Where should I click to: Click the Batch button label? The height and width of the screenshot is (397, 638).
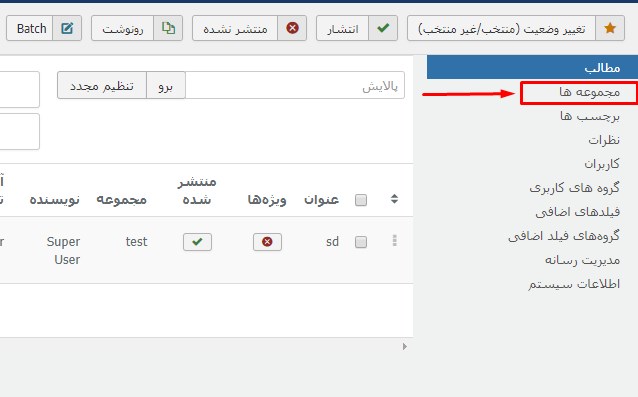point(31,28)
